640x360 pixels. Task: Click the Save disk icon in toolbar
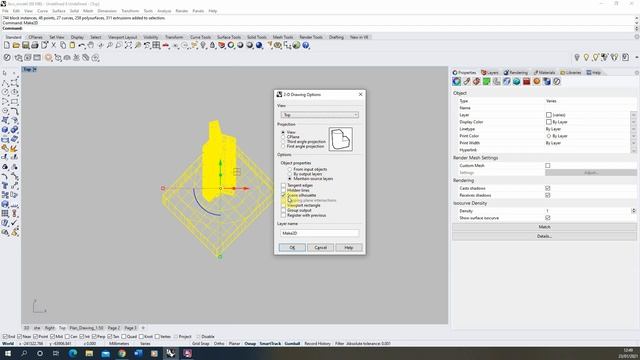26,45
